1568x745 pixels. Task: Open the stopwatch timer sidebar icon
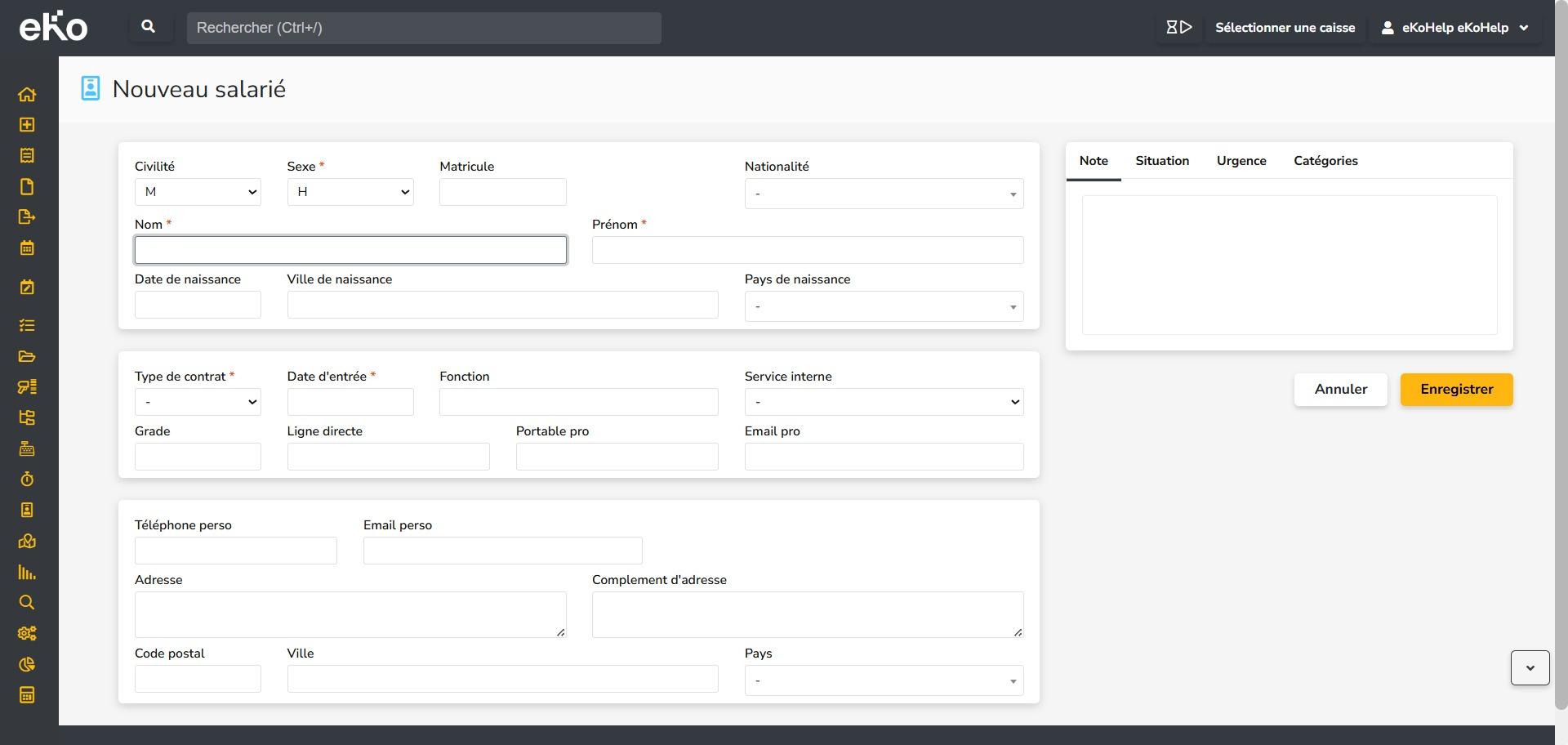tap(27, 480)
